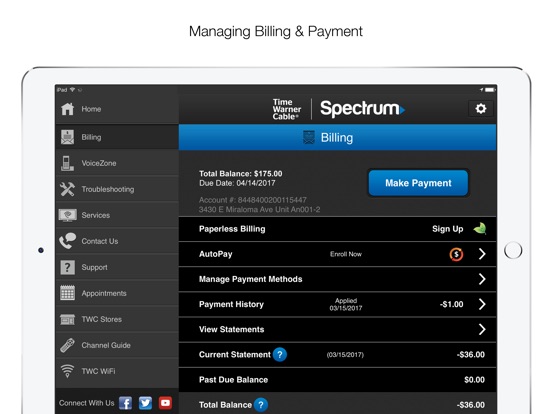This screenshot has height=414, width=552.
Task: Click the Billing header envelope icon
Action: click(x=309, y=137)
